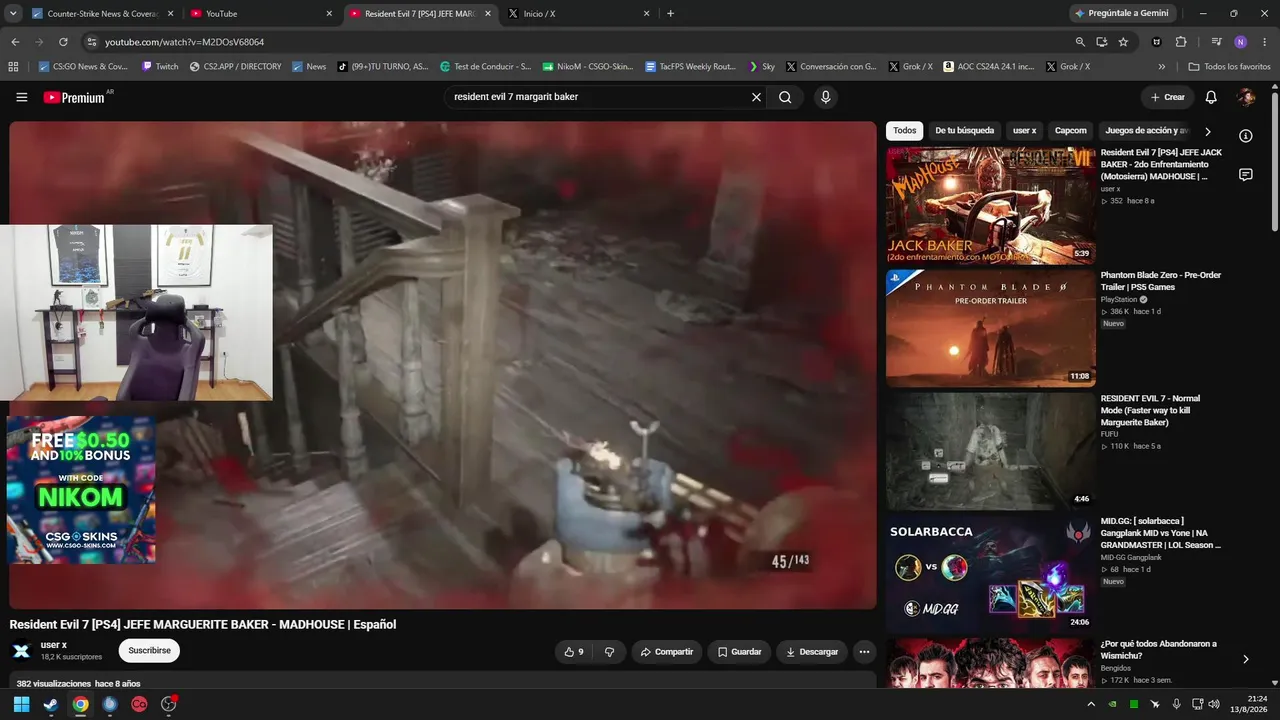Filter recommendations by user x chip
Image resolution: width=1280 pixels, height=720 pixels.
[x=1024, y=131]
